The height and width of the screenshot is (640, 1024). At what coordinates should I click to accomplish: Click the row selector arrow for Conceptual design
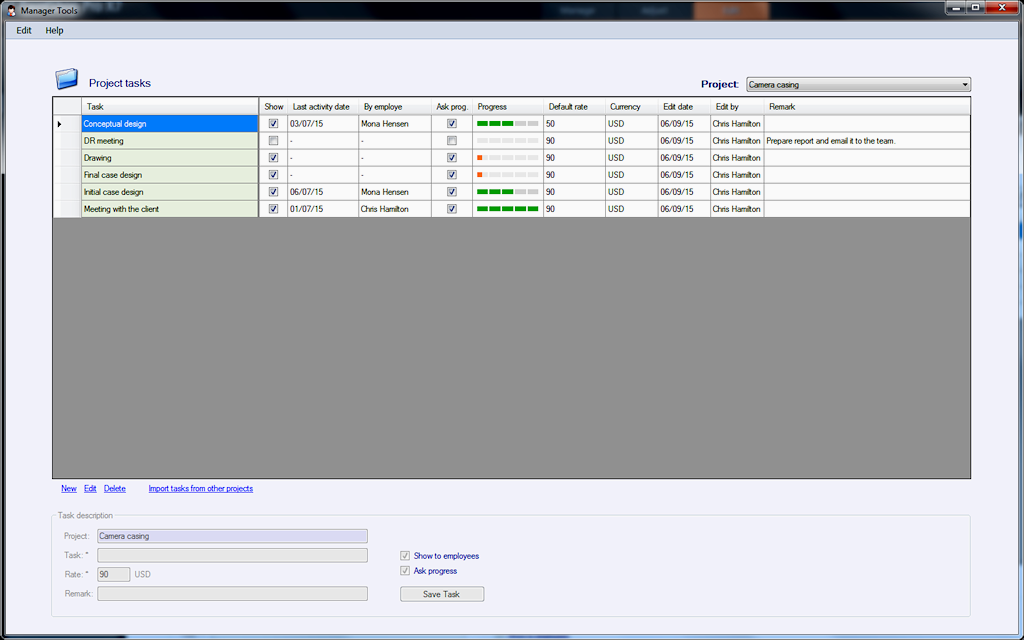[59, 124]
